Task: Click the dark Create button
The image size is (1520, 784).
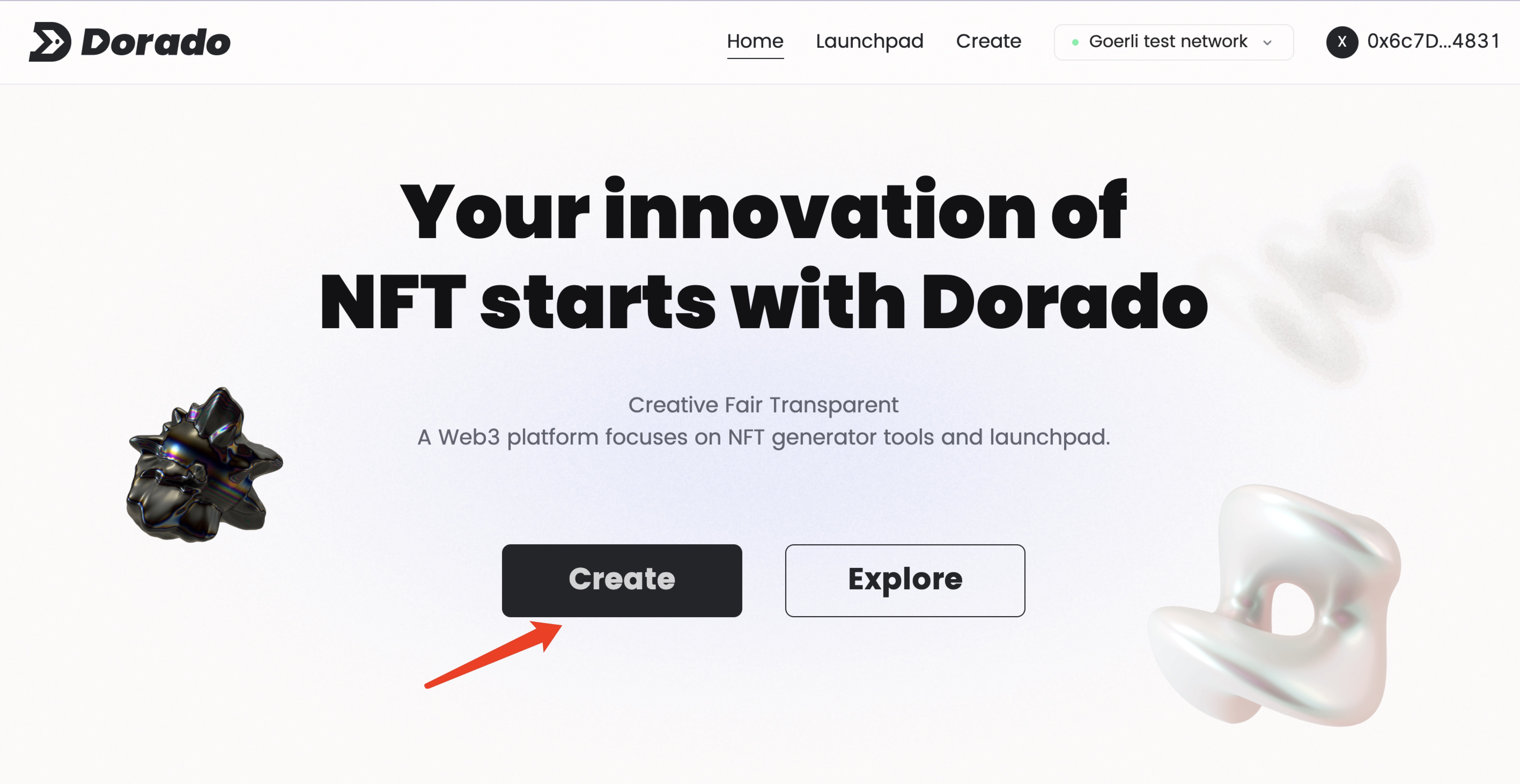Action: [622, 580]
